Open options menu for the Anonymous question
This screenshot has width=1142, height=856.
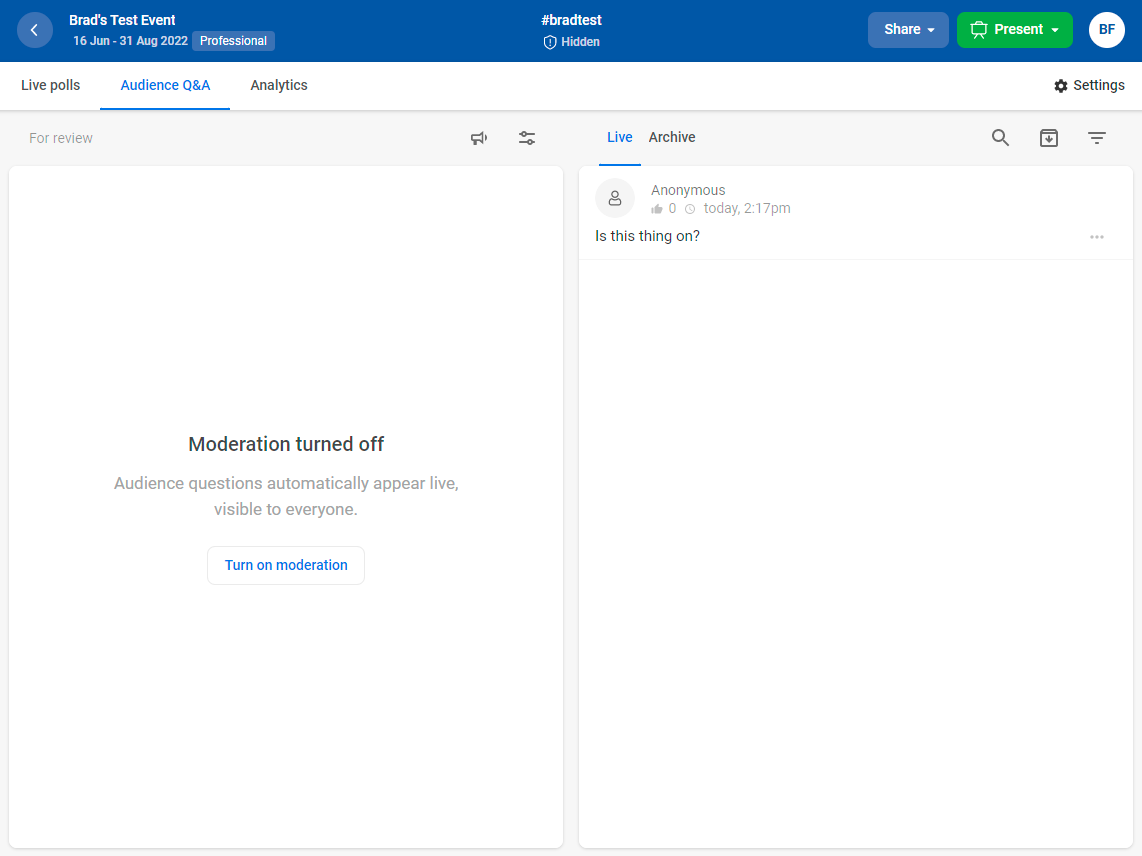1097,236
